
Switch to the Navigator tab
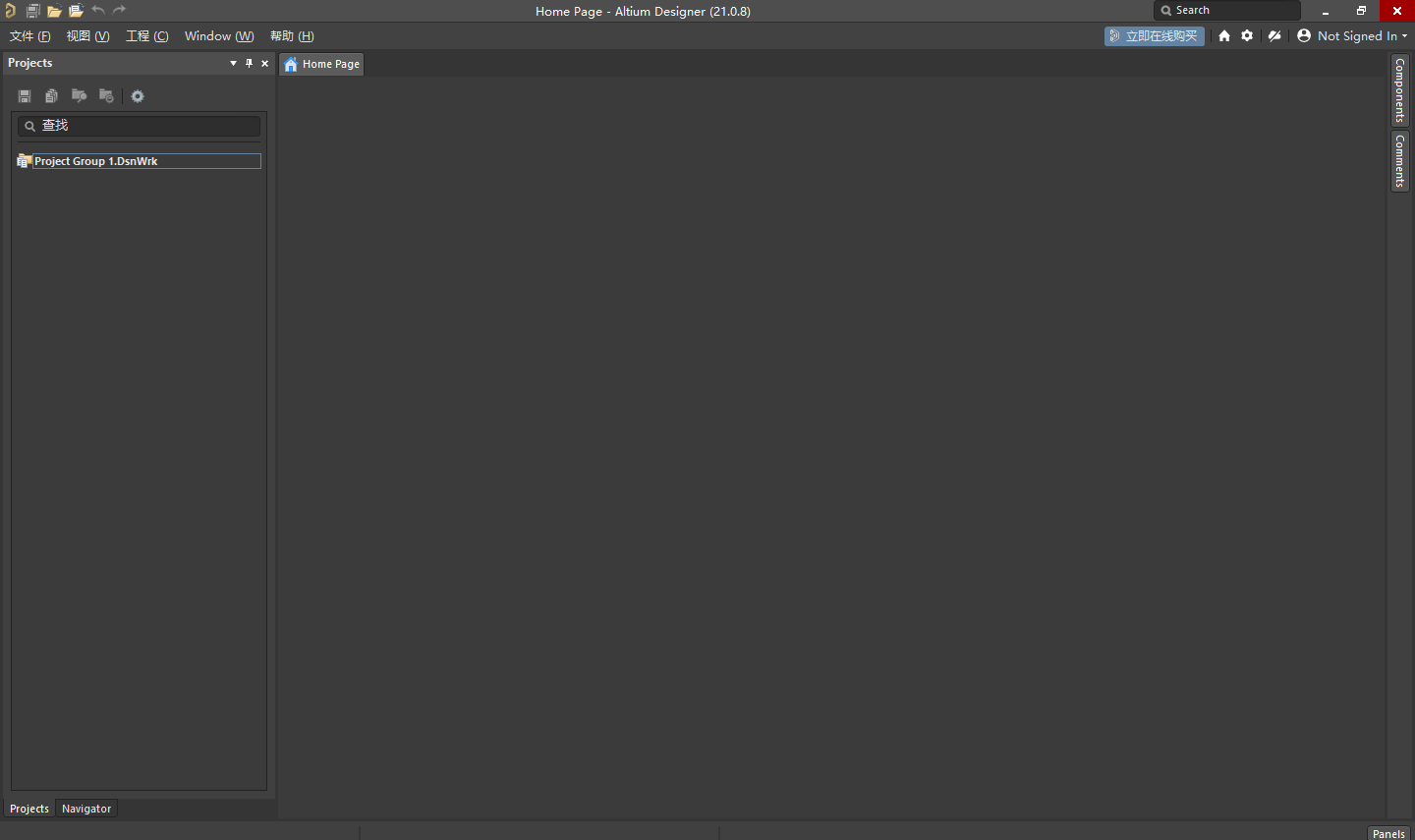pyautogui.click(x=86, y=808)
